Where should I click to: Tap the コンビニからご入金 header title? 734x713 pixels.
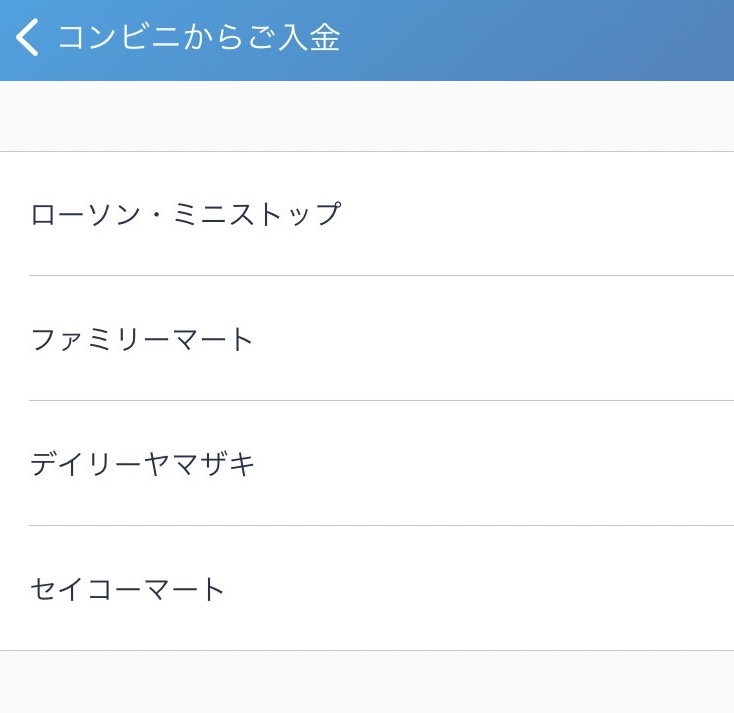[x=199, y=37]
